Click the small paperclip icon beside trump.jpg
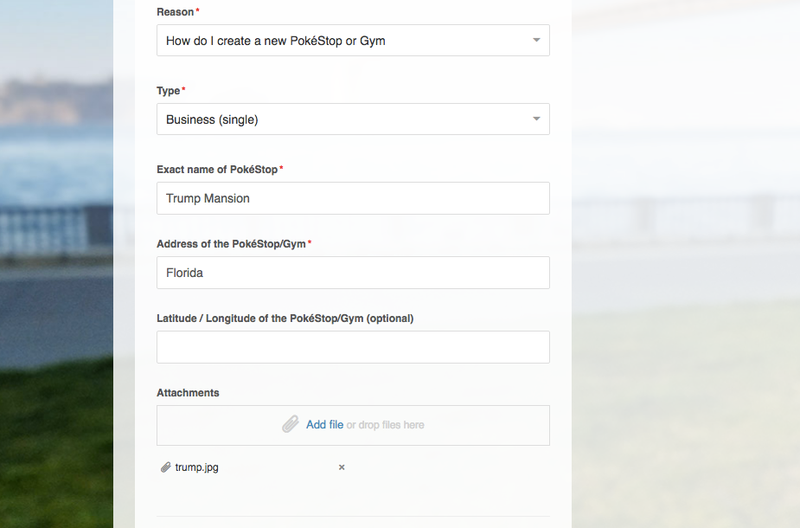This screenshot has width=800, height=528. (165, 467)
